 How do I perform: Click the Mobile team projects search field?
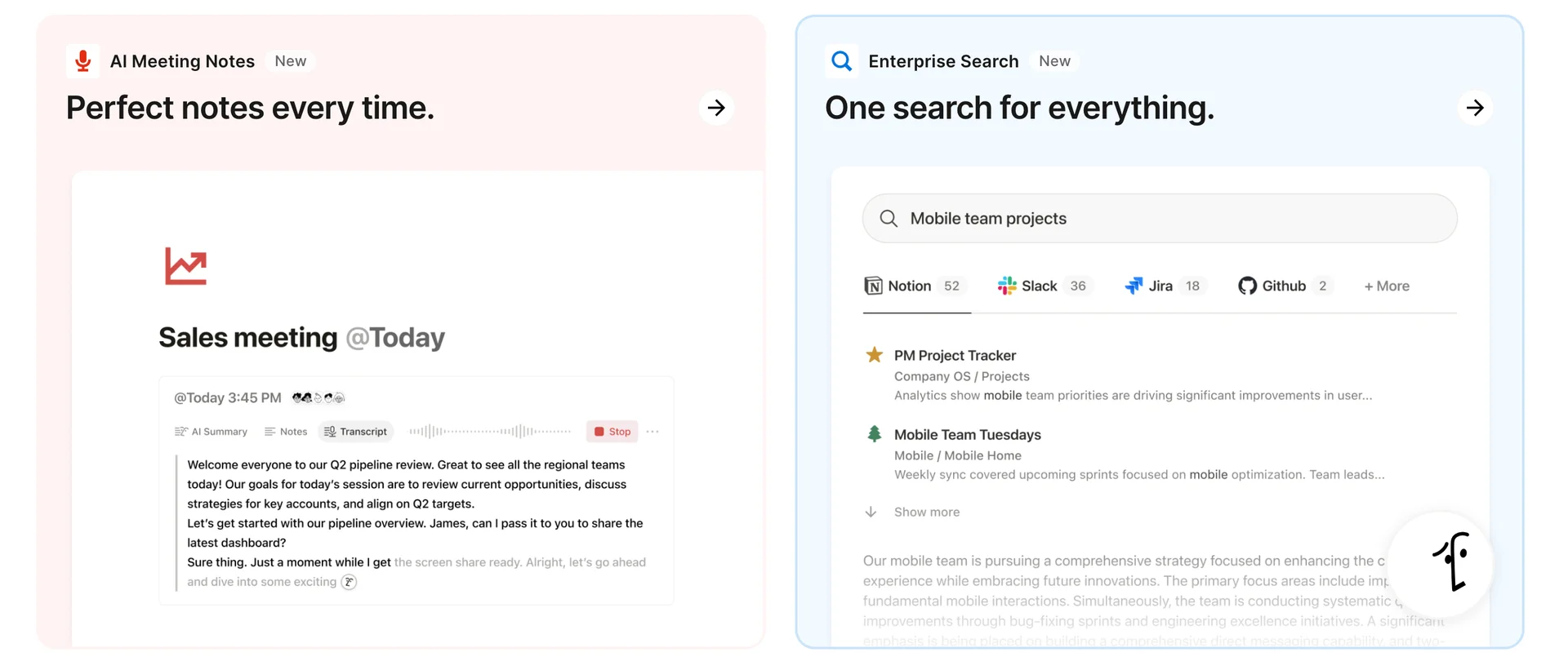point(1160,219)
